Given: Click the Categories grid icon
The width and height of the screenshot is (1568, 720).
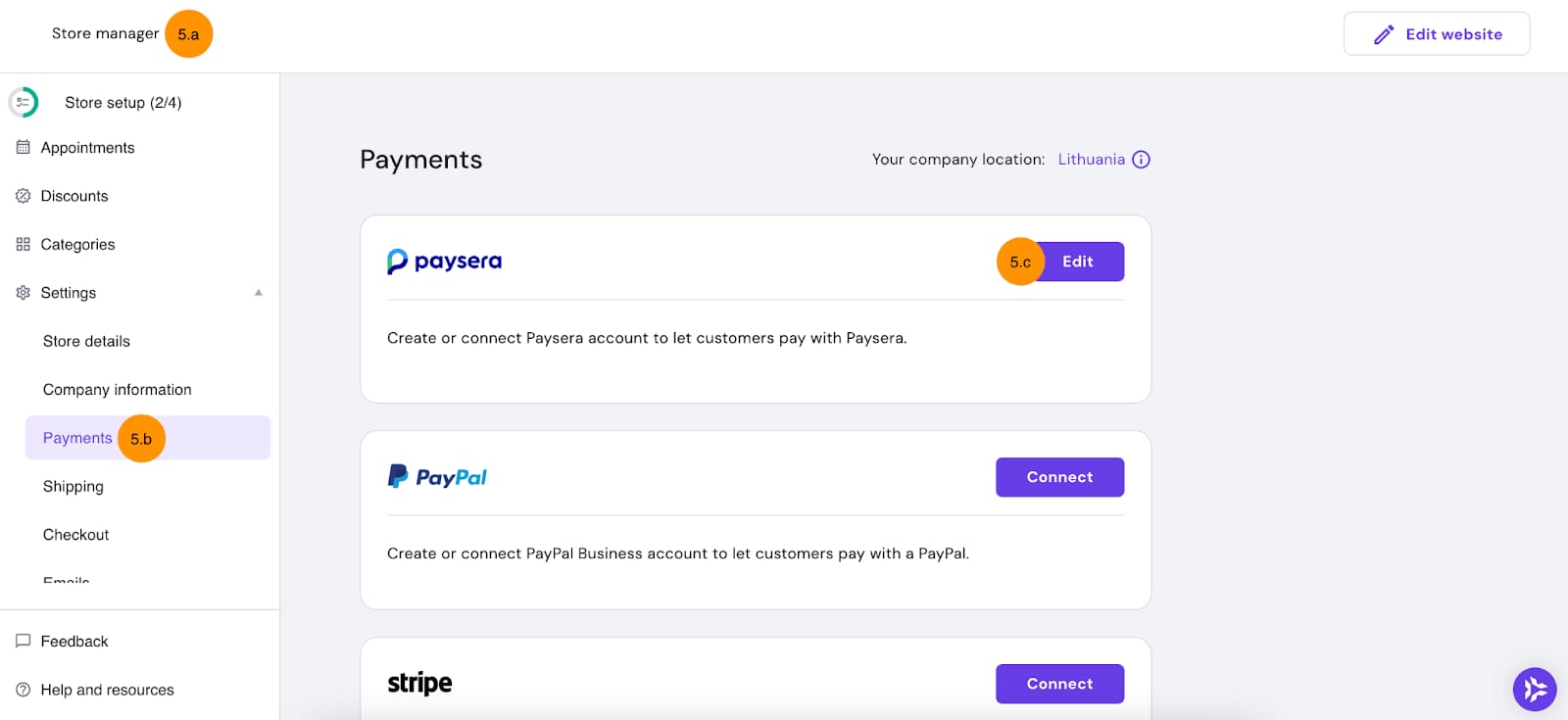Looking at the screenshot, I should click(24, 244).
